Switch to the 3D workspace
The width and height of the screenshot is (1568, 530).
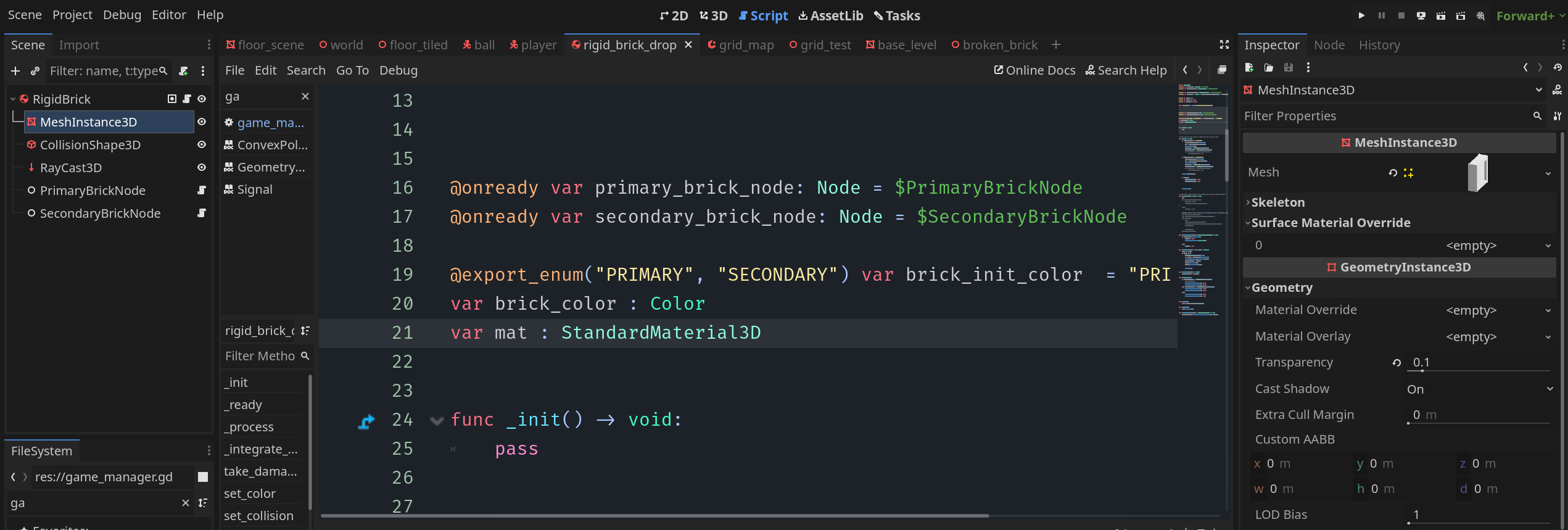[714, 15]
